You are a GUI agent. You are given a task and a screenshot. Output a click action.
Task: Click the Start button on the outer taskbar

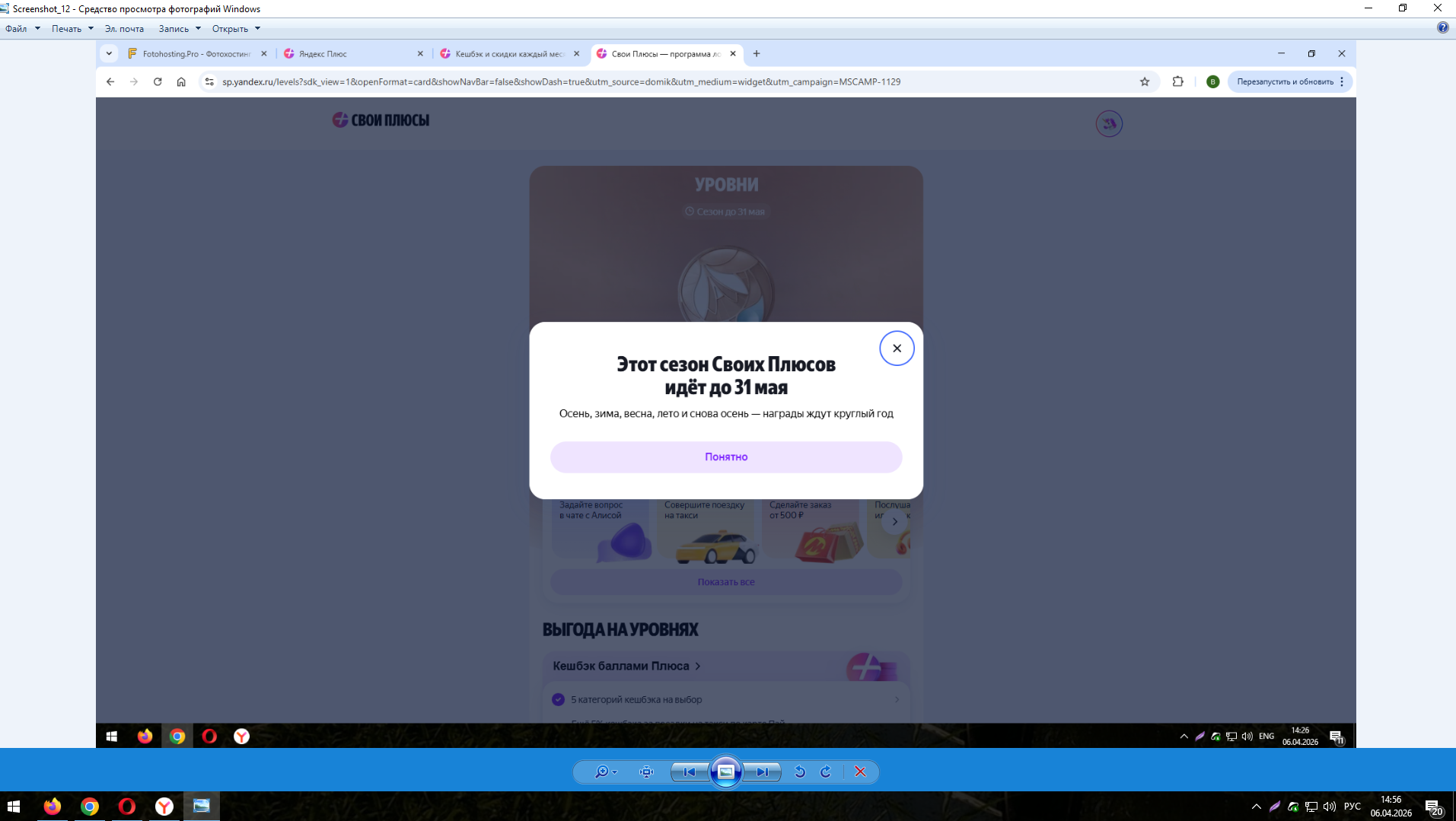14,807
